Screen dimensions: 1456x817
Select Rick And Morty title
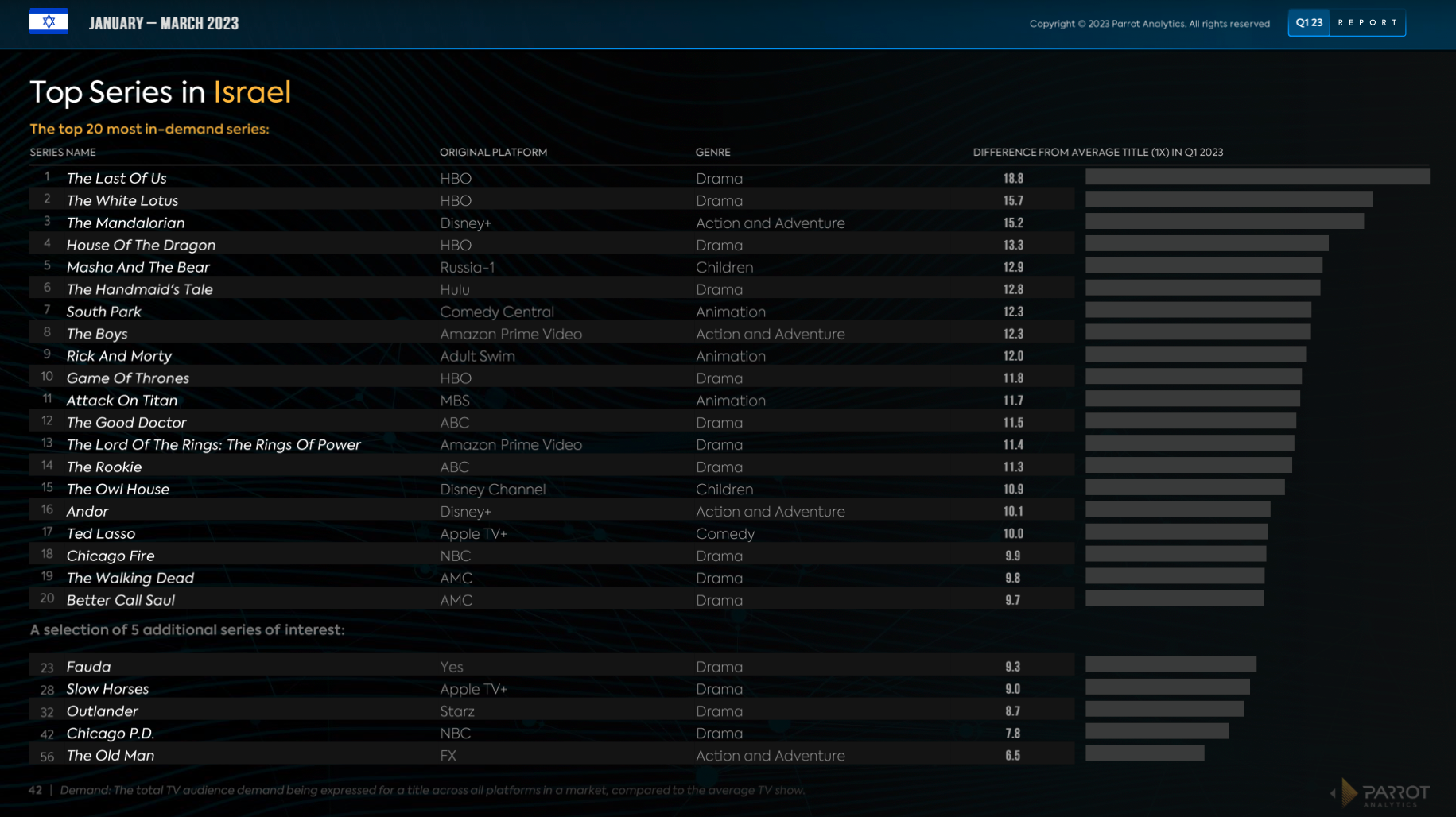(119, 357)
